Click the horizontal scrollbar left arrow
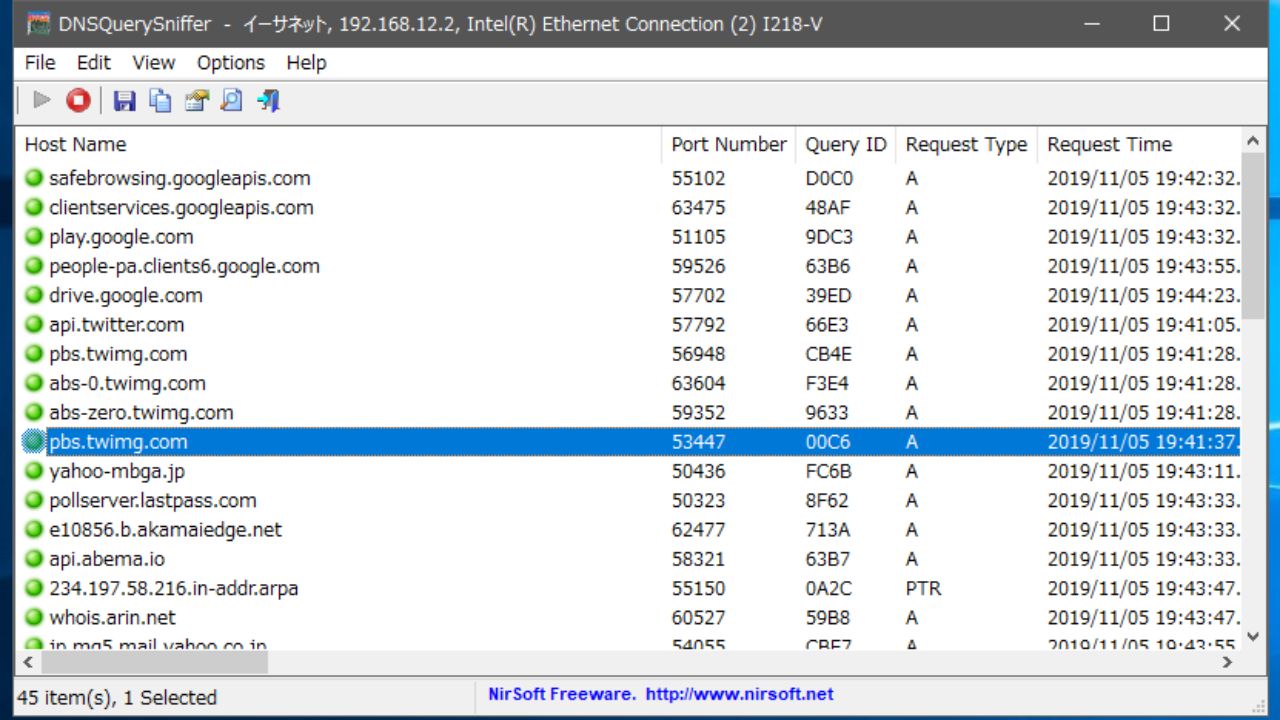The height and width of the screenshot is (720, 1280). click(28, 662)
